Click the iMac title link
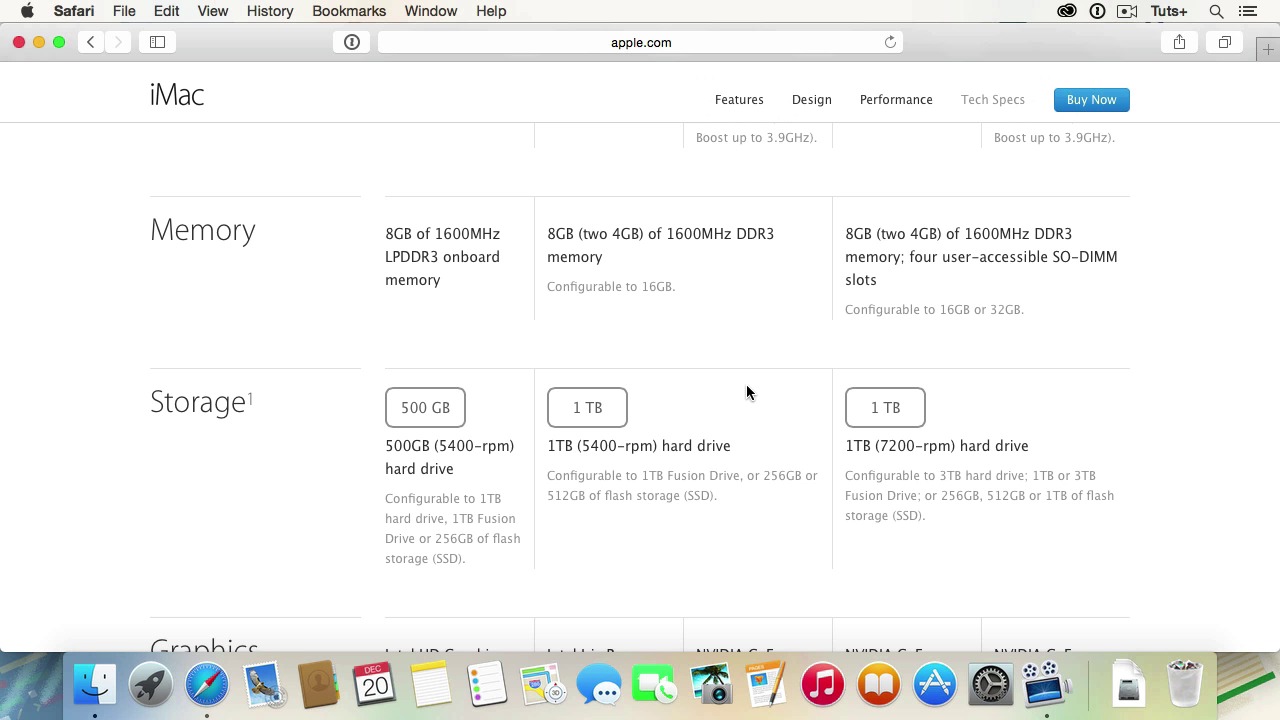 pos(177,95)
